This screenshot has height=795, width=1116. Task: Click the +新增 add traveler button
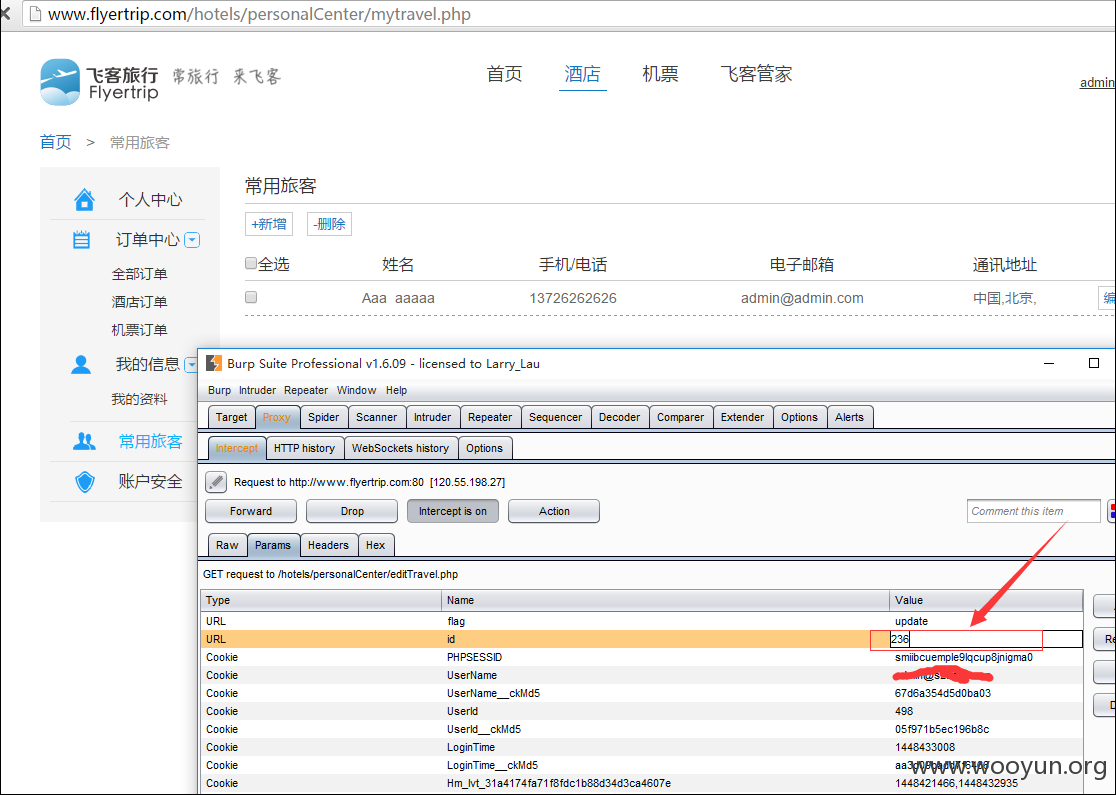coord(269,223)
